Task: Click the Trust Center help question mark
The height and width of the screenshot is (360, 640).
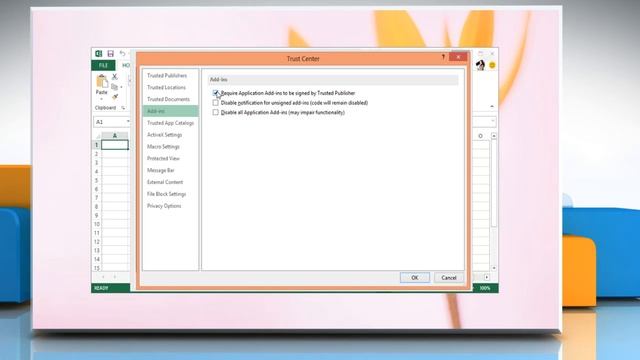Action: [x=443, y=57]
